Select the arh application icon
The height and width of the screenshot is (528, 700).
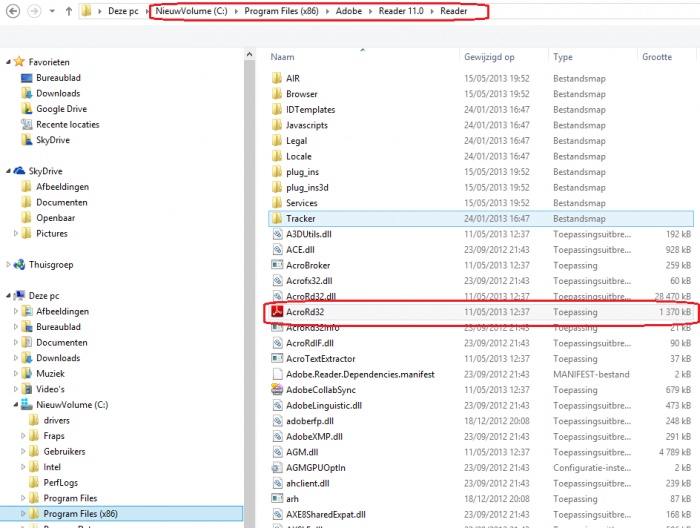(x=277, y=499)
